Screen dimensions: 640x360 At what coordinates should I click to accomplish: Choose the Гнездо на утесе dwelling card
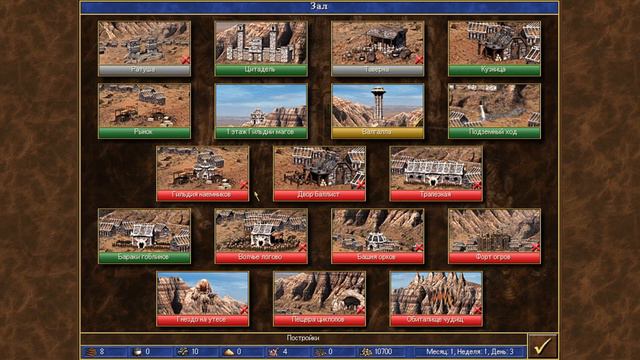tap(202, 299)
